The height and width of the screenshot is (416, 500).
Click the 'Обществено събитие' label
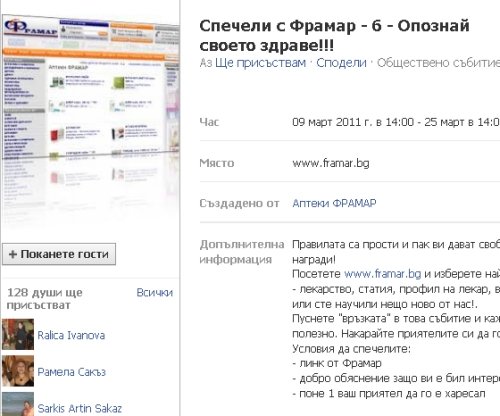[x=438, y=63]
